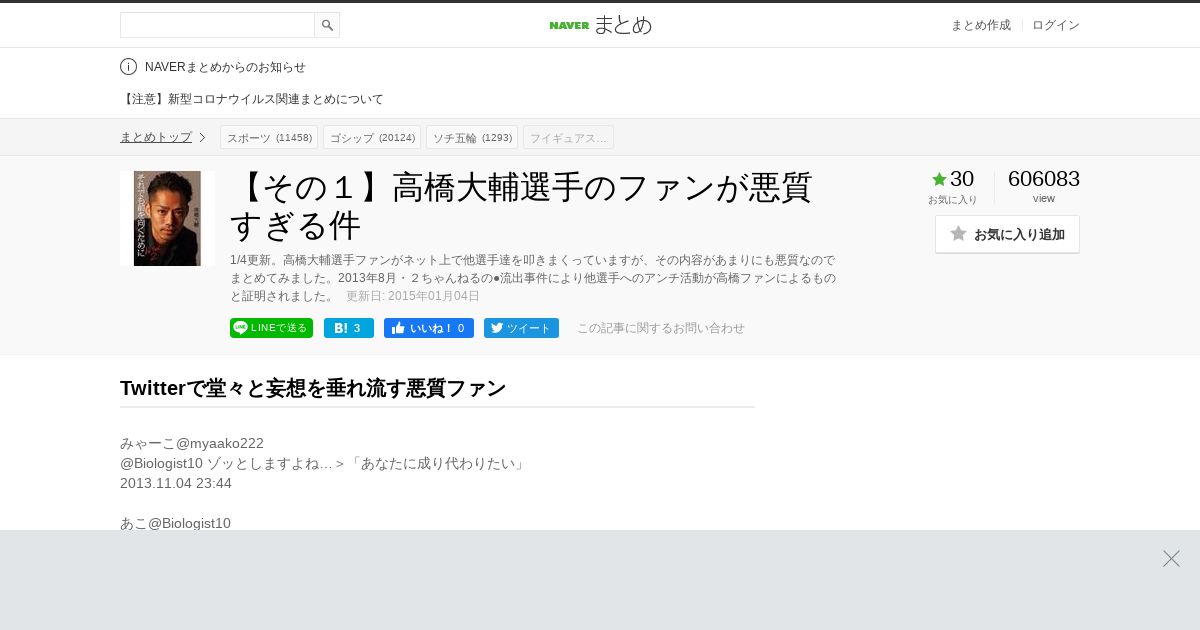Click text あこ@Biologist10
The height and width of the screenshot is (630, 1200).
coord(175,523)
